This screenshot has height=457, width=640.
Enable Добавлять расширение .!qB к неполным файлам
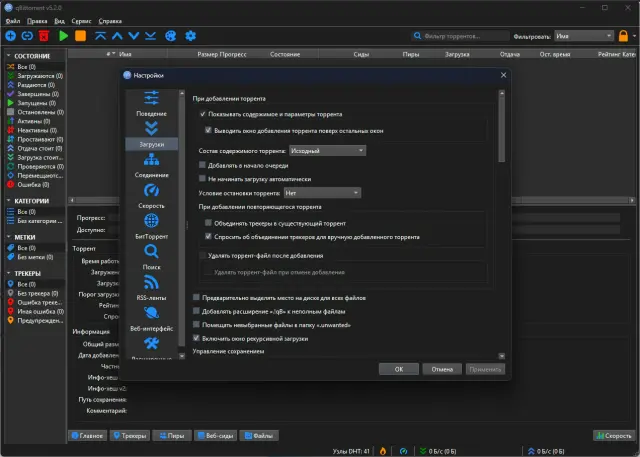[x=196, y=311]
